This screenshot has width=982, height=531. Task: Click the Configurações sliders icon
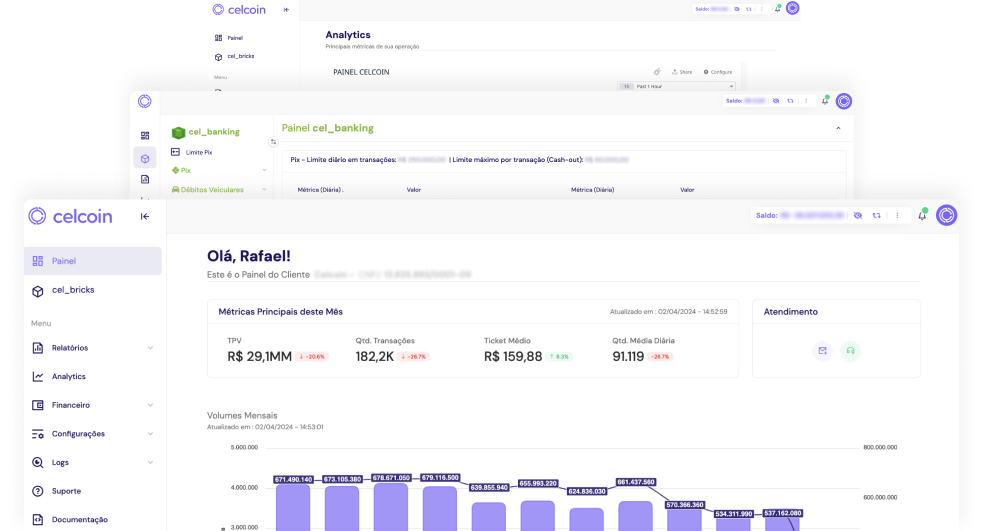click(x=38, y=434)
